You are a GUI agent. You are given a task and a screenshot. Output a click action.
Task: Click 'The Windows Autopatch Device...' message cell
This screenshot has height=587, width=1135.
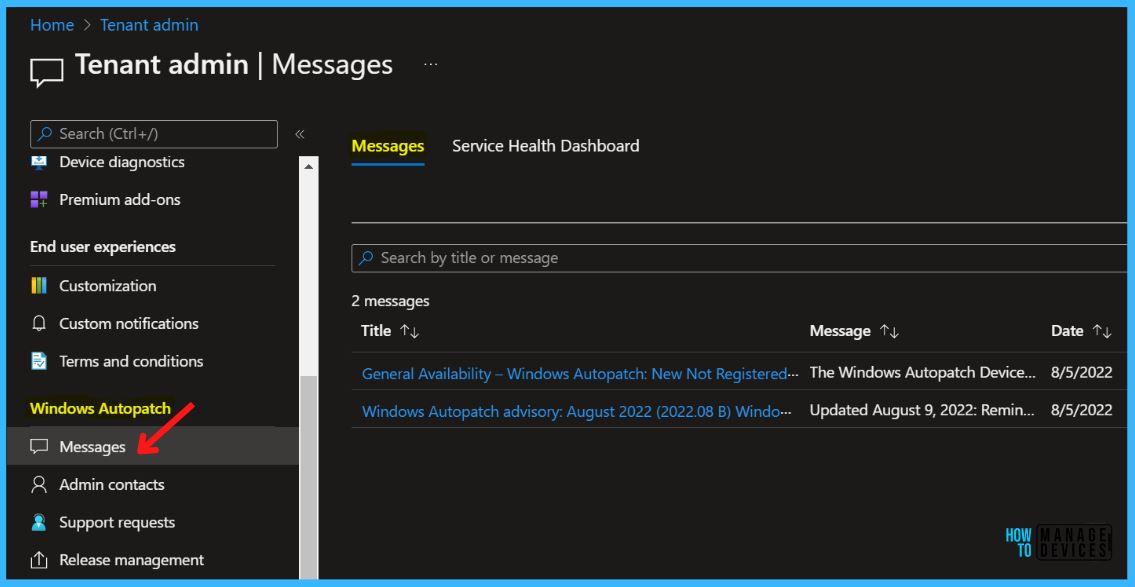[923, 373]
